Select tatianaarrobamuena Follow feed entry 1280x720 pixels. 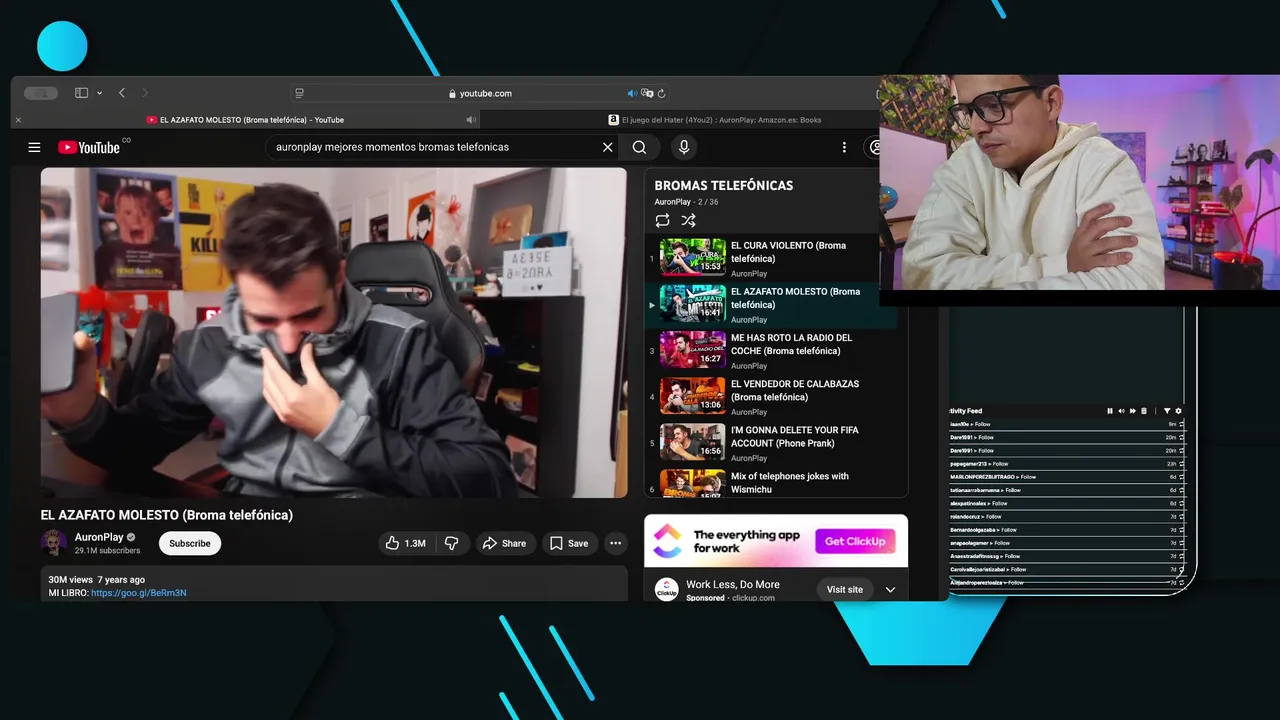pyautogui.click(x=1066, y=490)
